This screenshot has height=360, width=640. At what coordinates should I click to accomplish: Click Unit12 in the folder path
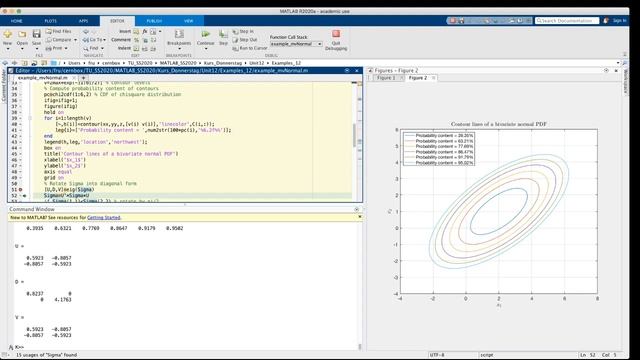(x=256, y=63)
